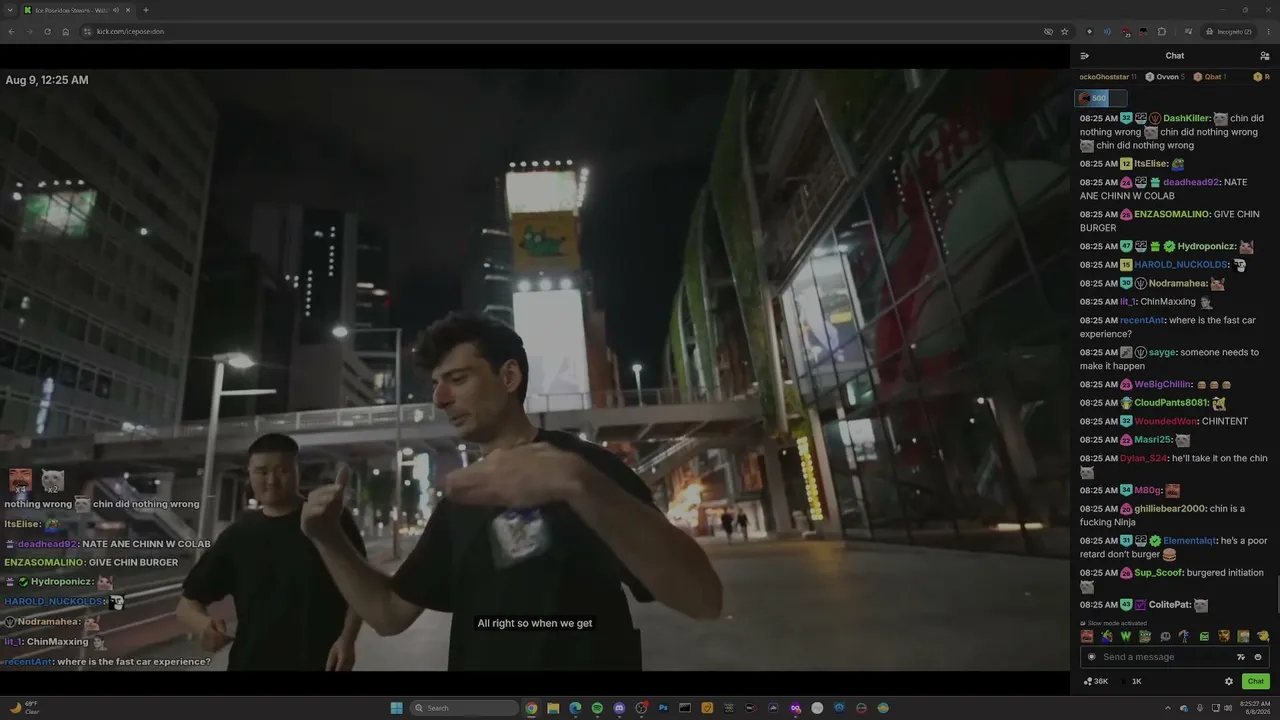Image resolution: width=1280 pixels, height=720 pixels.
Task: Click the ColitePat username in chat
Action: (1169, 605)
